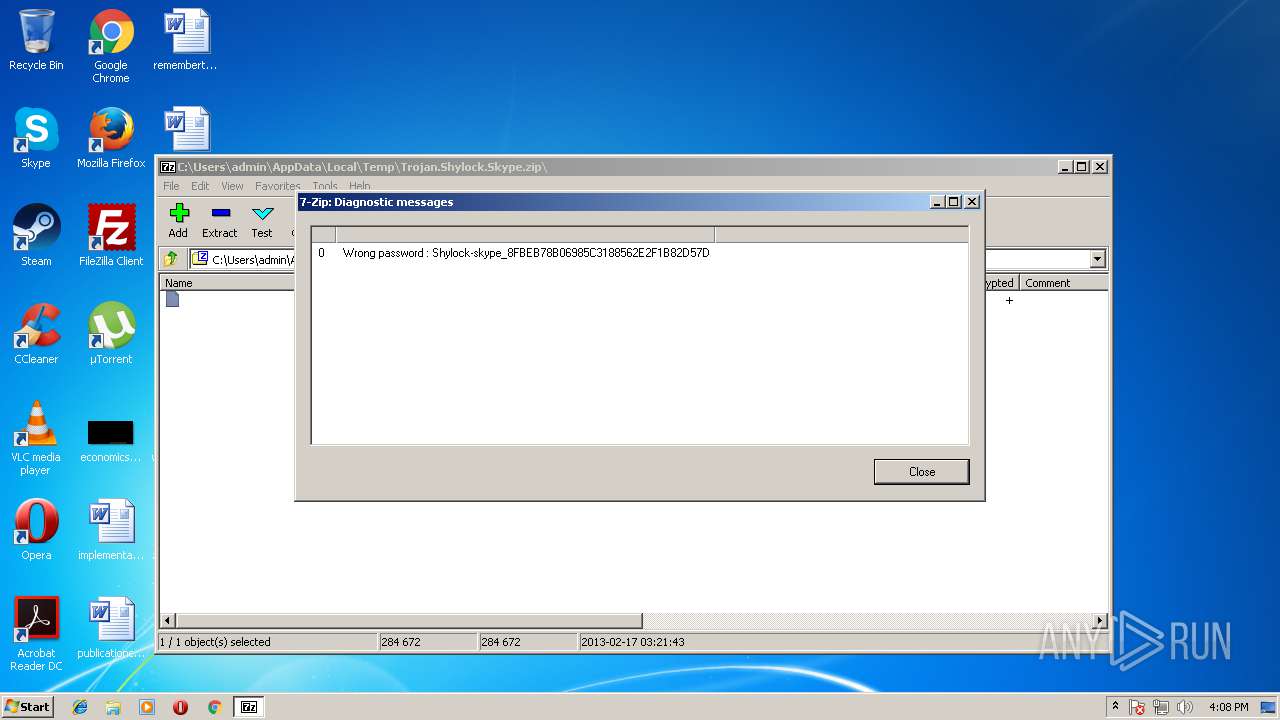Open the Tools menu in 7-Zip
Screen dimensions: 1280x720
point(325,186)
